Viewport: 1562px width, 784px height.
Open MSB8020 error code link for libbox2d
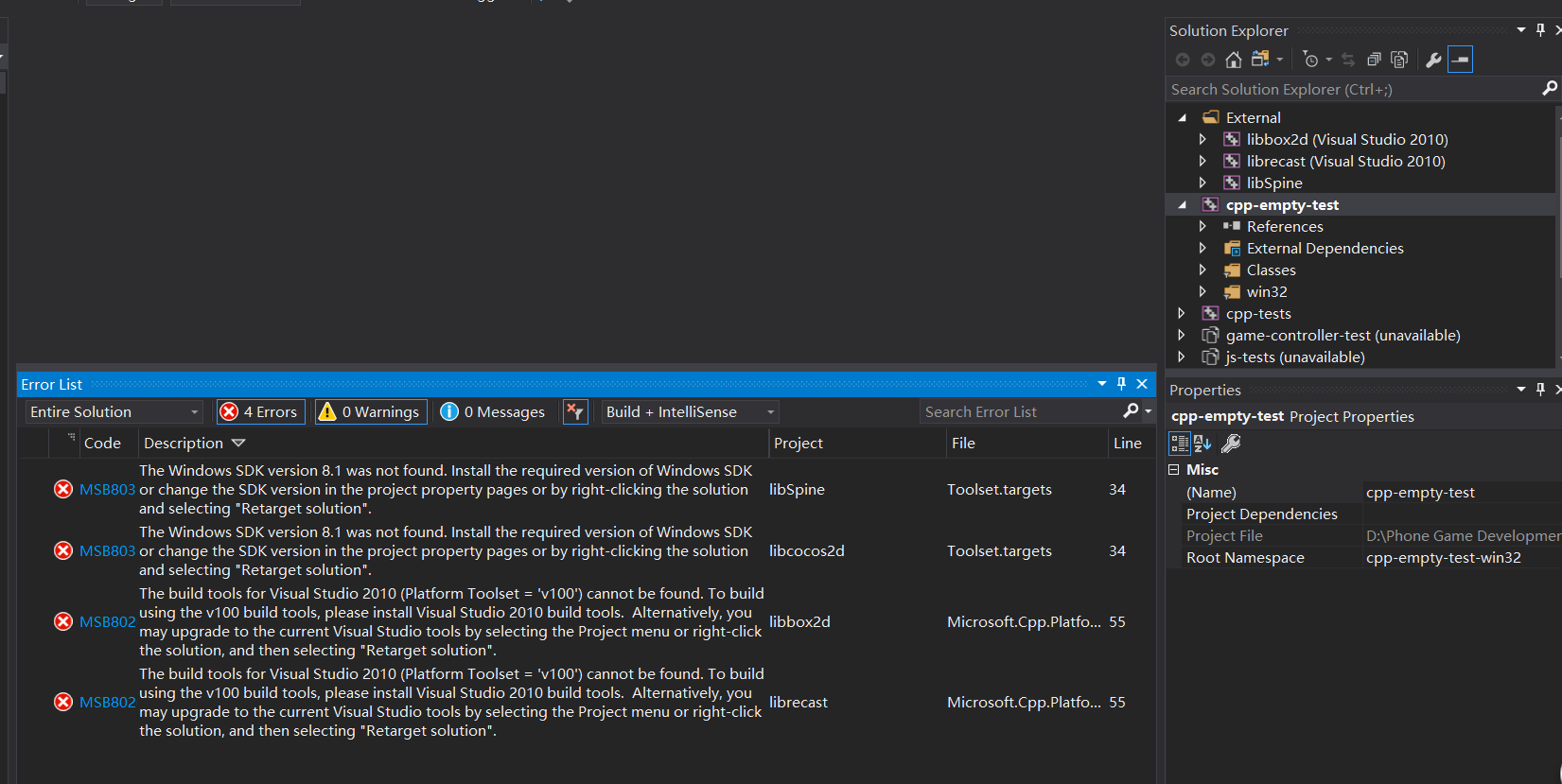108,621
